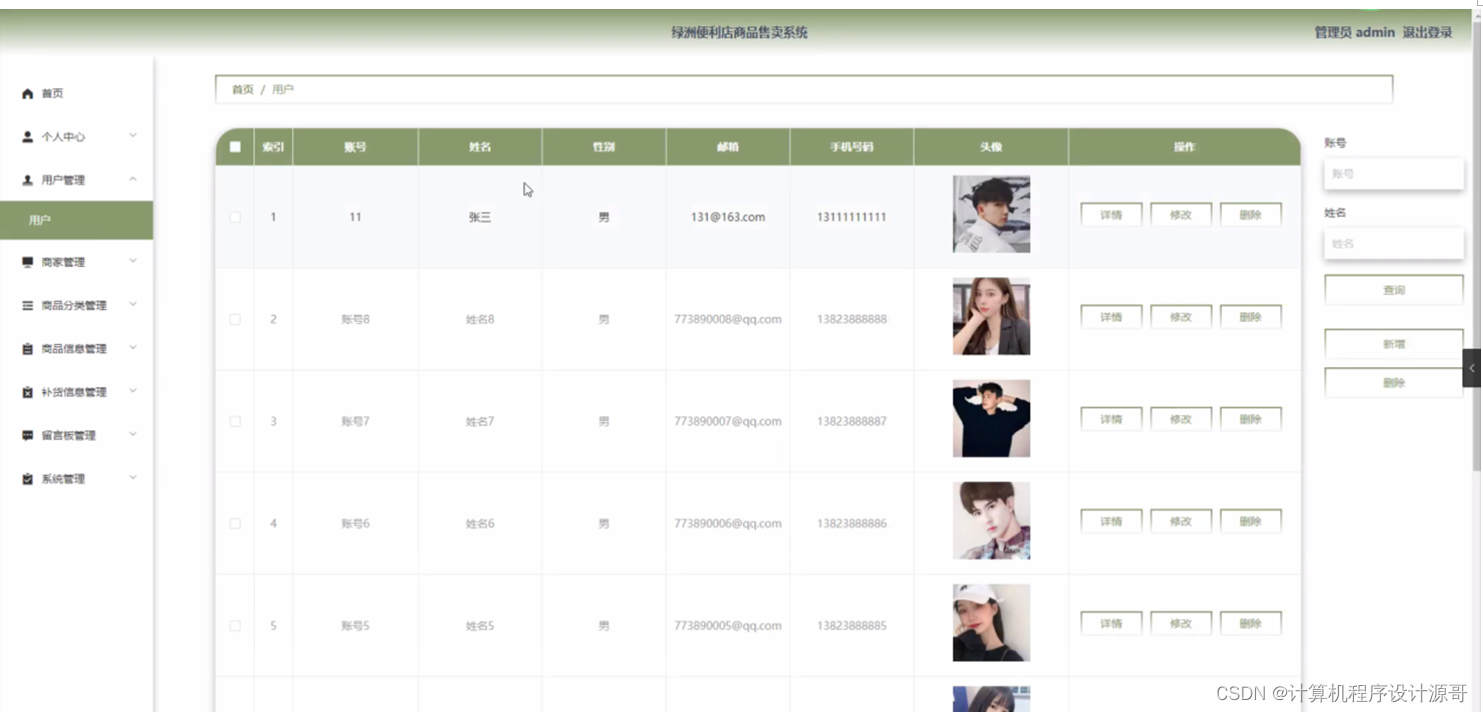
Task: Click 修改 button for 张三
Action: coord(1181,215)
